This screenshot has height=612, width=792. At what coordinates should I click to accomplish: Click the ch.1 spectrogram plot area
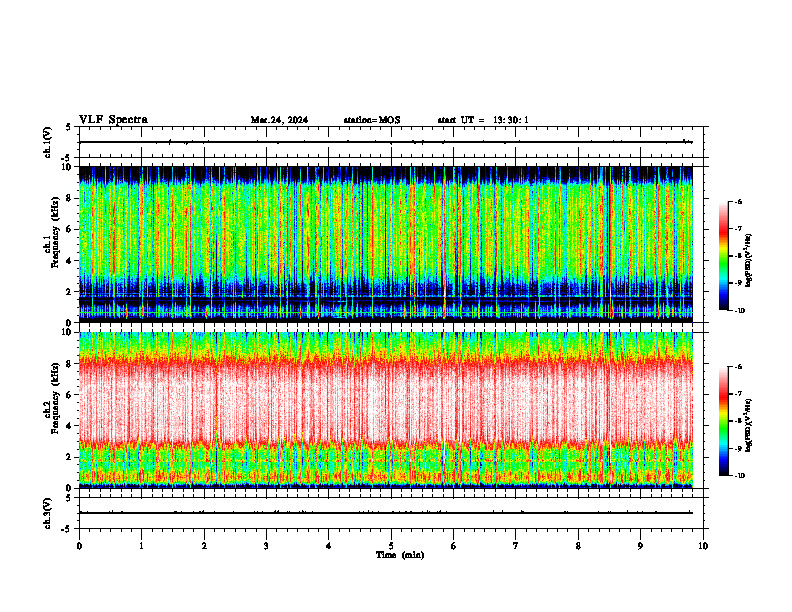click(385, 244)
